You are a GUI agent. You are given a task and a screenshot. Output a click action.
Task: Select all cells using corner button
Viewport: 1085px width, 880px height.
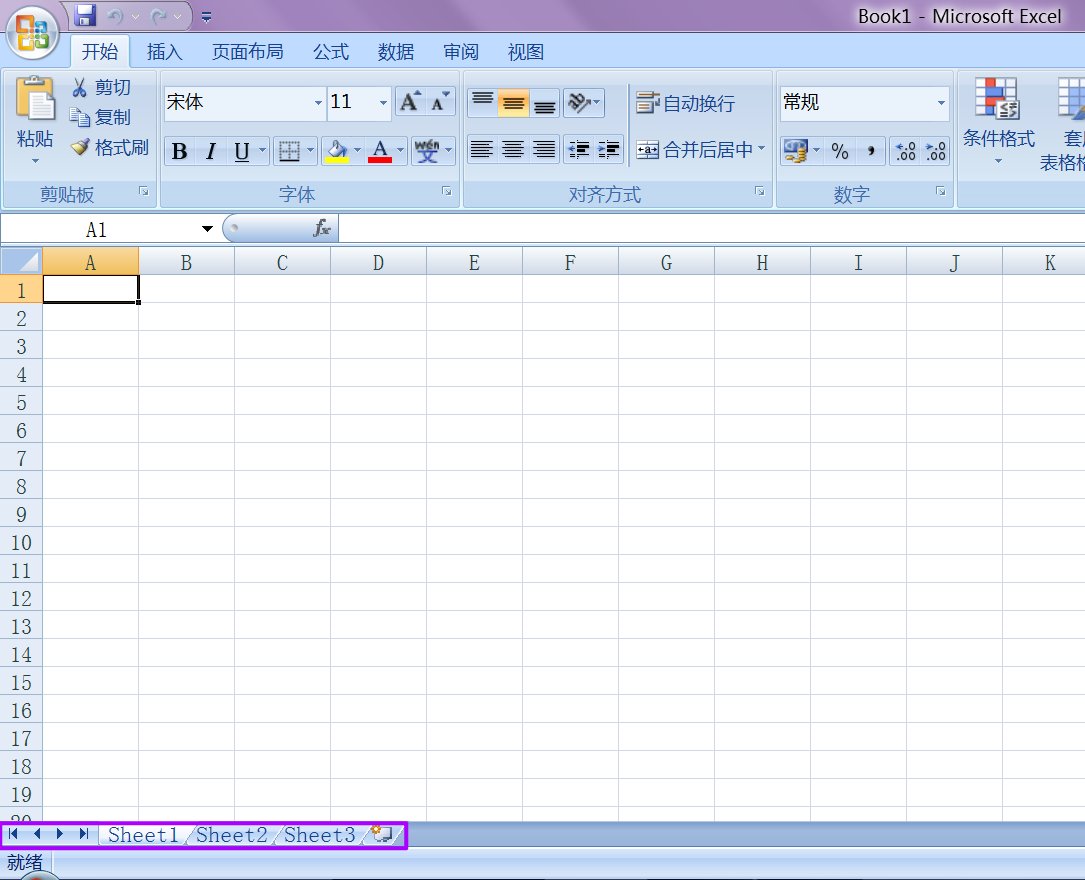21,262
